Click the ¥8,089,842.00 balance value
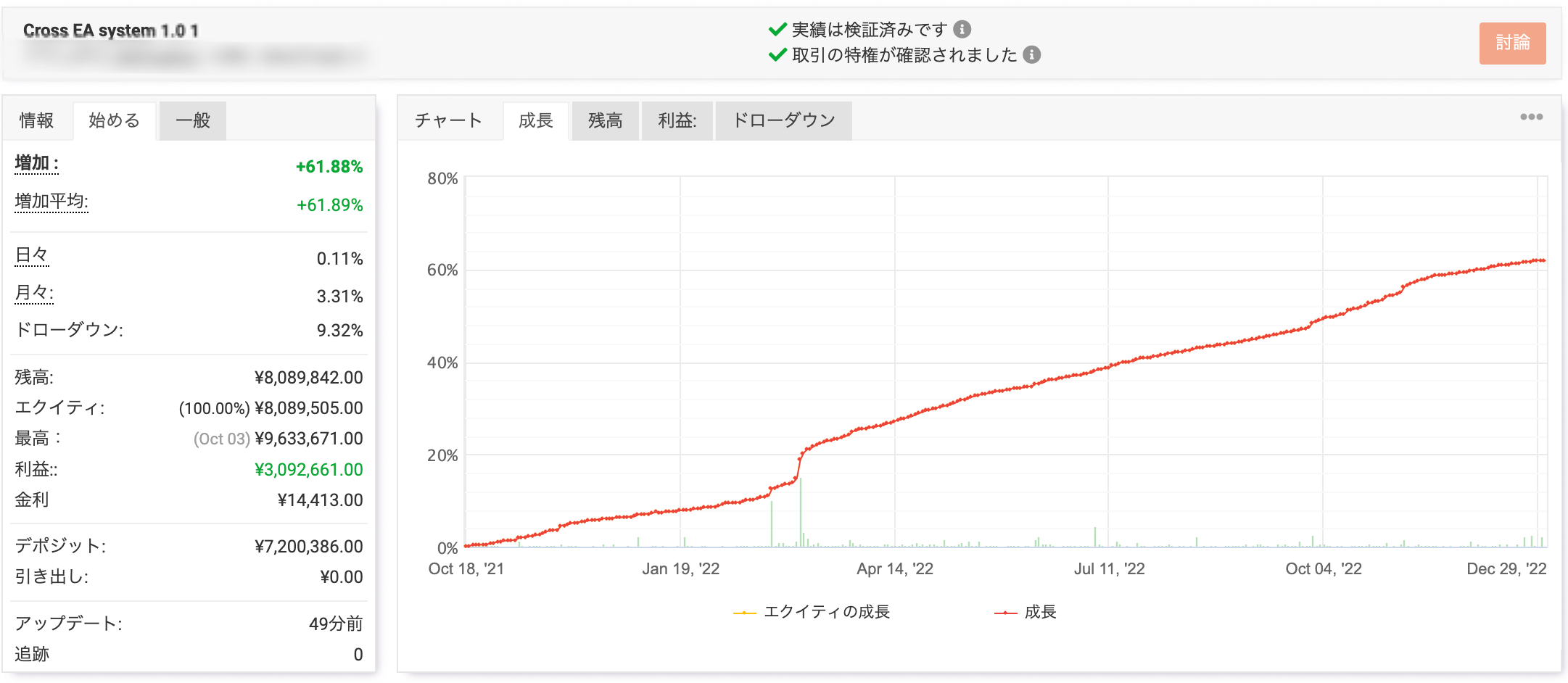This screenshot has width=1568, height=683. pos(309,378)
